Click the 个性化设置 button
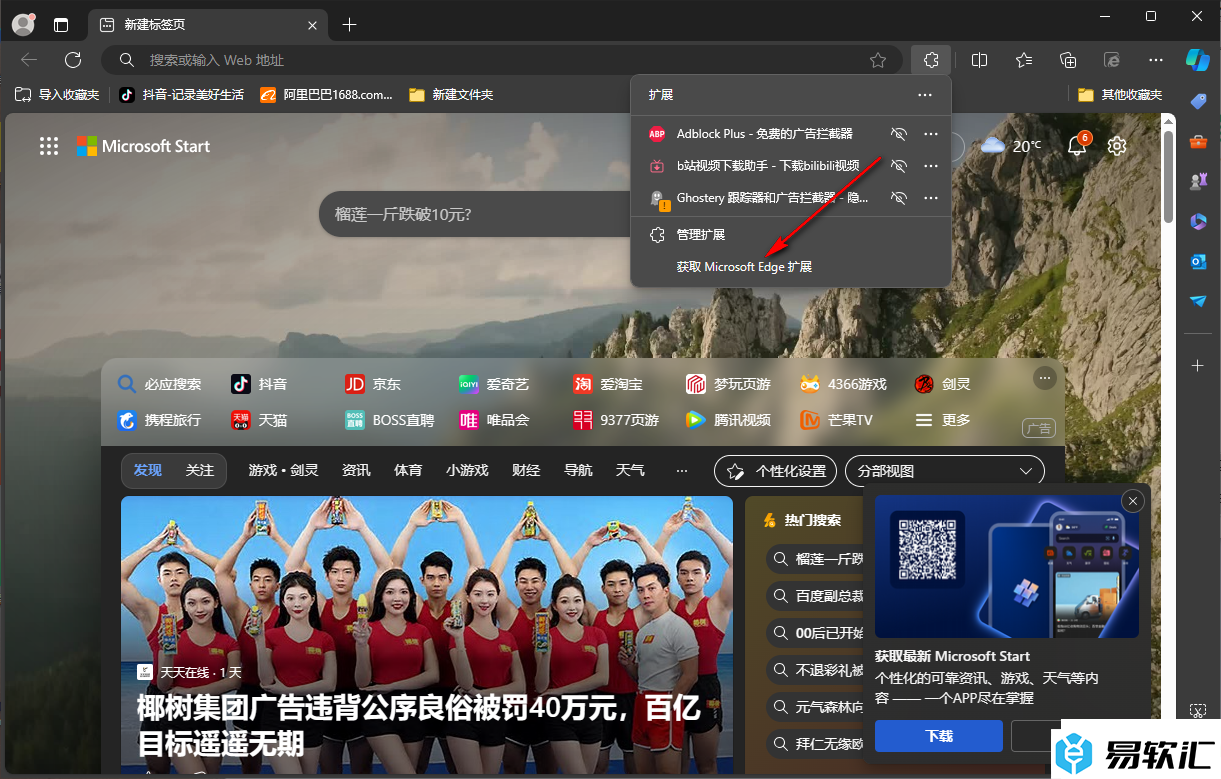1221x779 pixels. click(776, 471)
